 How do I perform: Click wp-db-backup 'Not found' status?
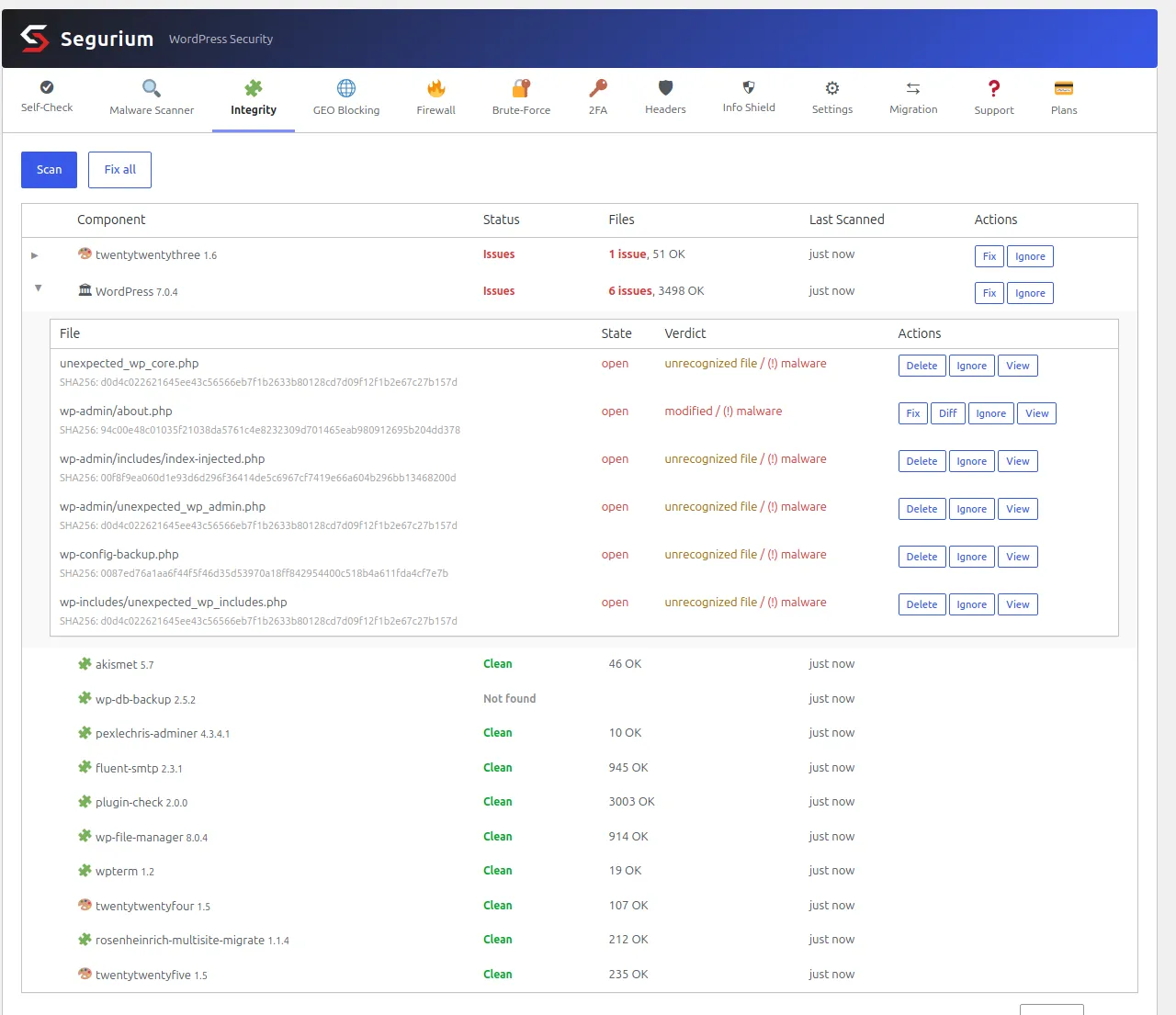point(510,699)
